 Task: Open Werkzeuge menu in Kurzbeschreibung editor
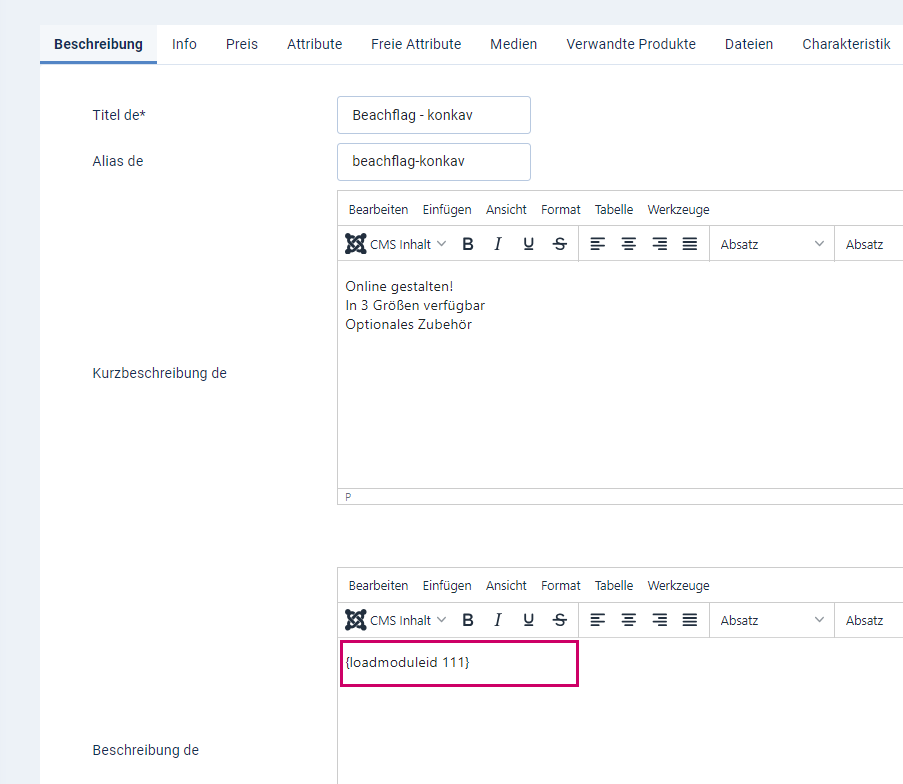pos(678,210)
